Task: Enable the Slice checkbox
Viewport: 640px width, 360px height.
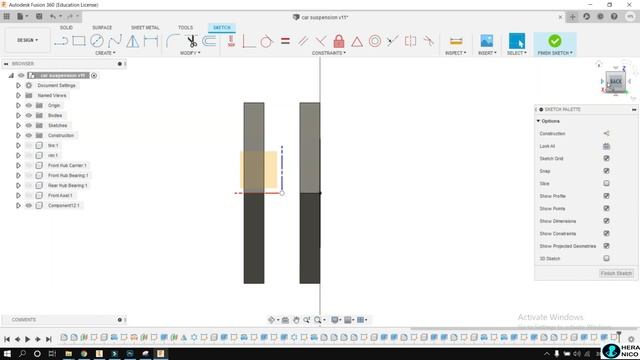Action: coord(607,183)
